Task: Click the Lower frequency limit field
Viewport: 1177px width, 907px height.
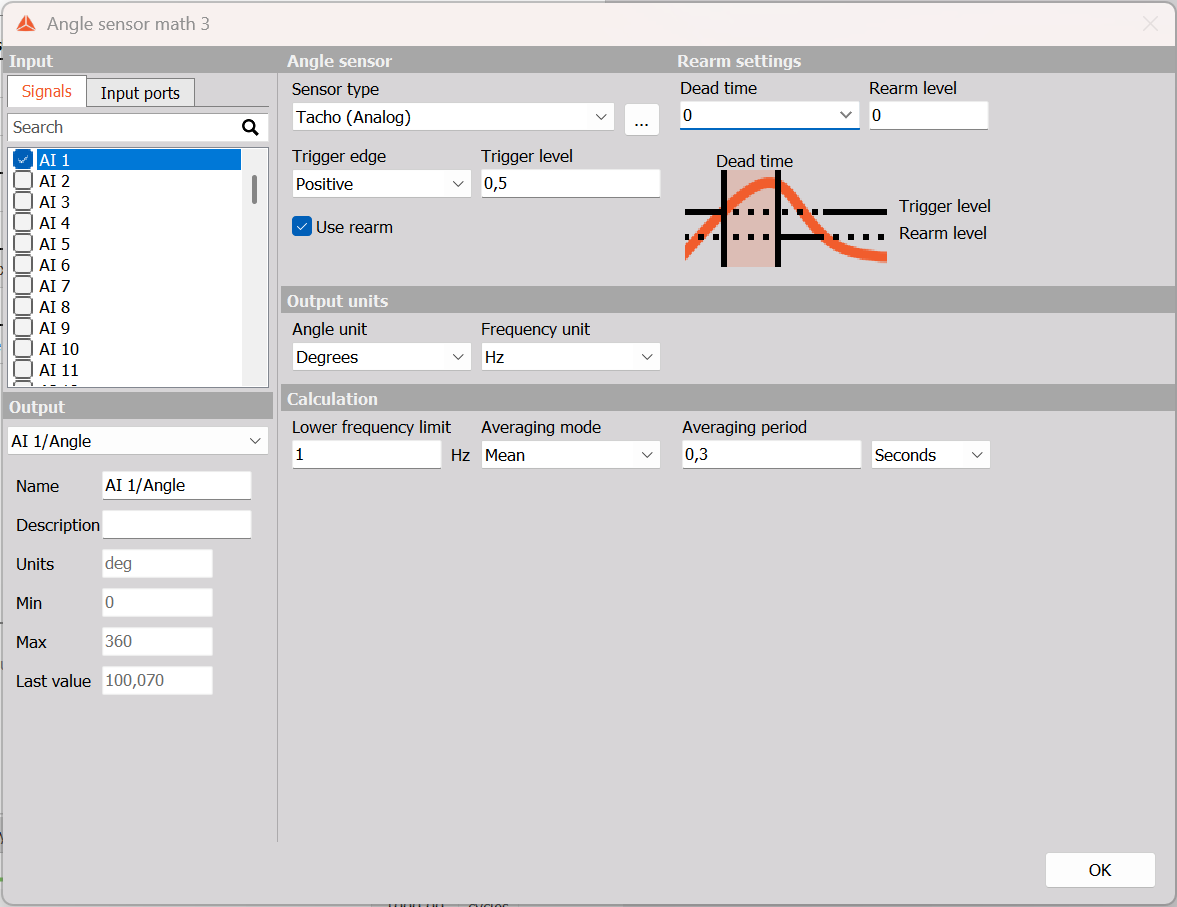Action: coord(366,454)
